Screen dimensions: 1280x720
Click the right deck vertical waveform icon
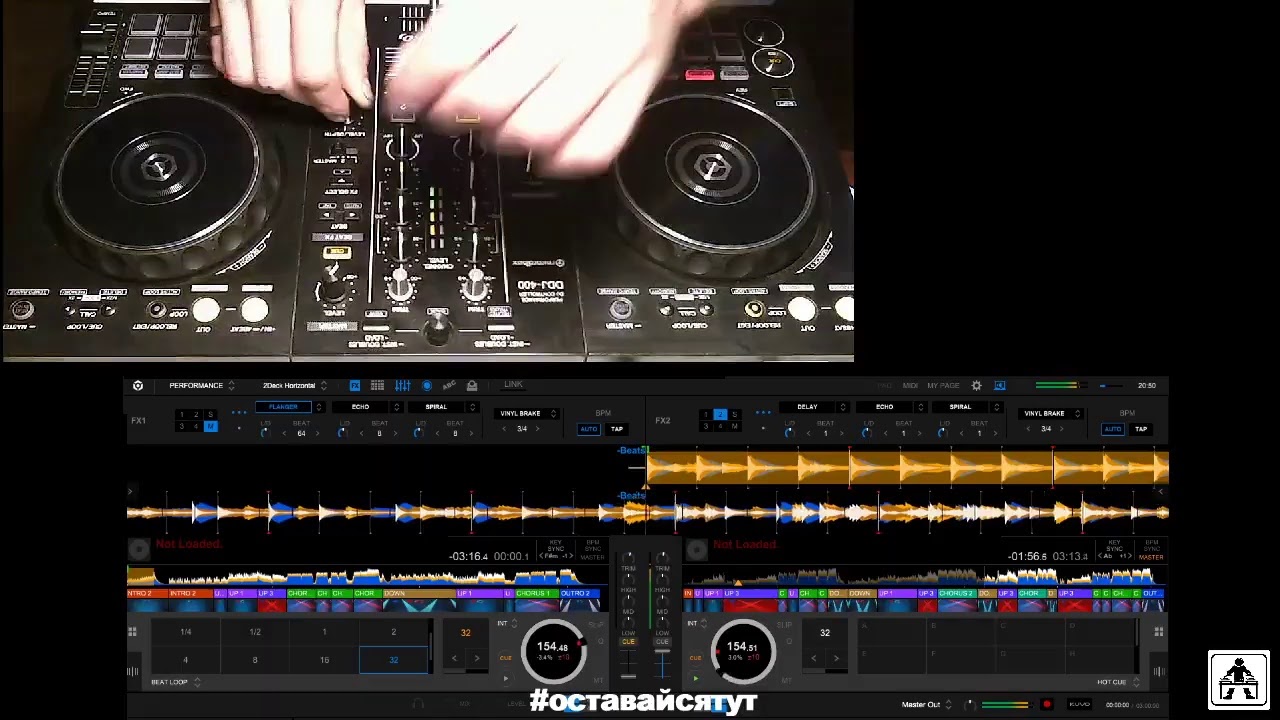tap(1158, 672)
